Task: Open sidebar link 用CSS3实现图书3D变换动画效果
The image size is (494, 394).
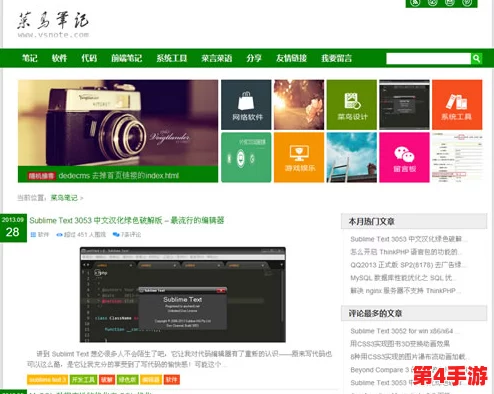Action: click(400, 344)
